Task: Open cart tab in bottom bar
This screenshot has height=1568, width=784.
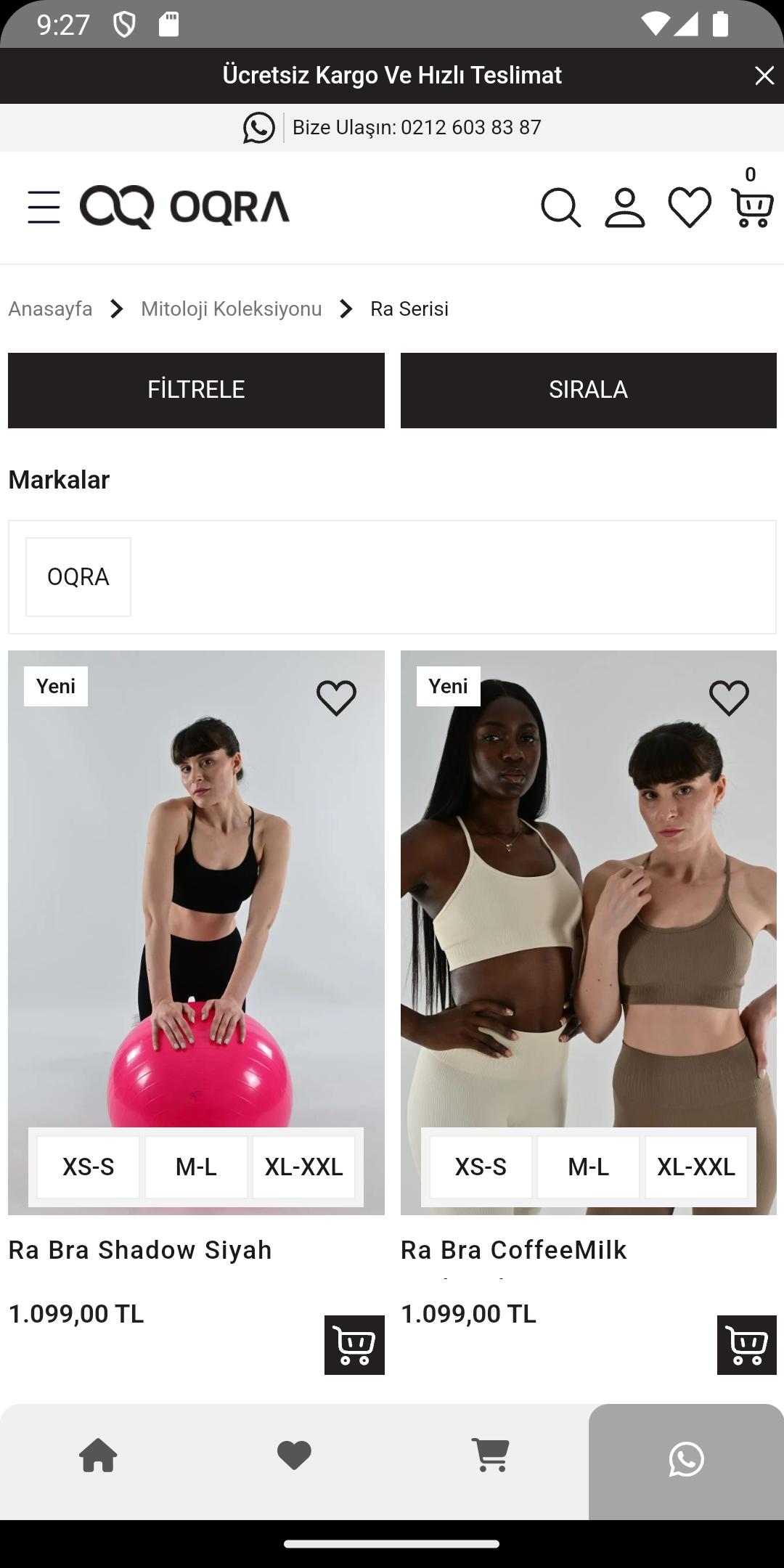Action: (x=491, y=1455)
